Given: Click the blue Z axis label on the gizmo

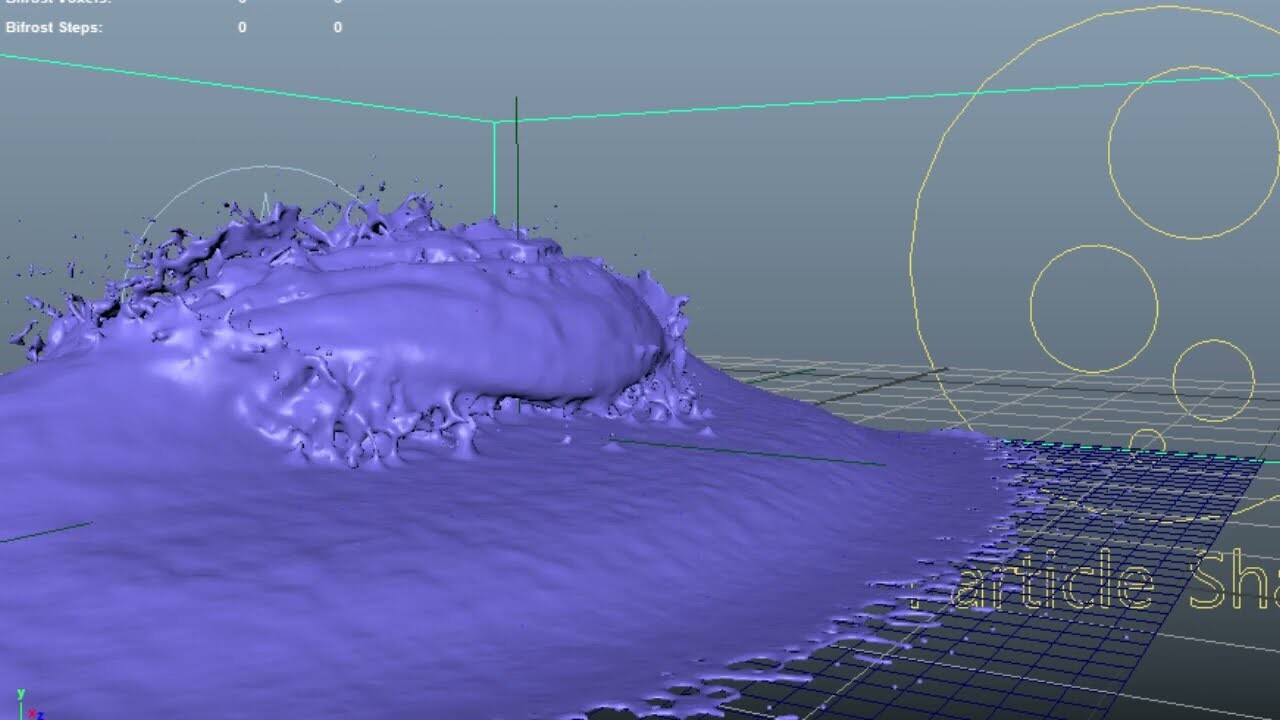Looking at the screenshot, I should coord(40,716).
